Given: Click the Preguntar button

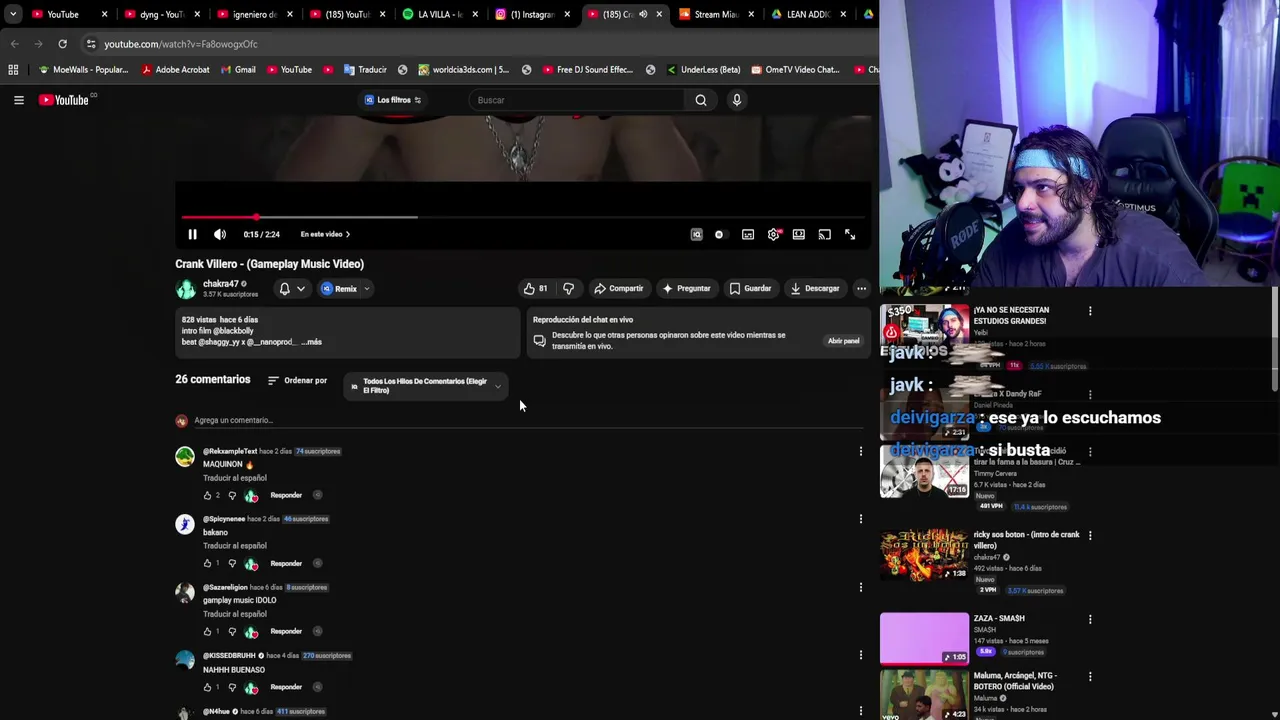Looking at the screenshot, I should (x=686, y=288).
